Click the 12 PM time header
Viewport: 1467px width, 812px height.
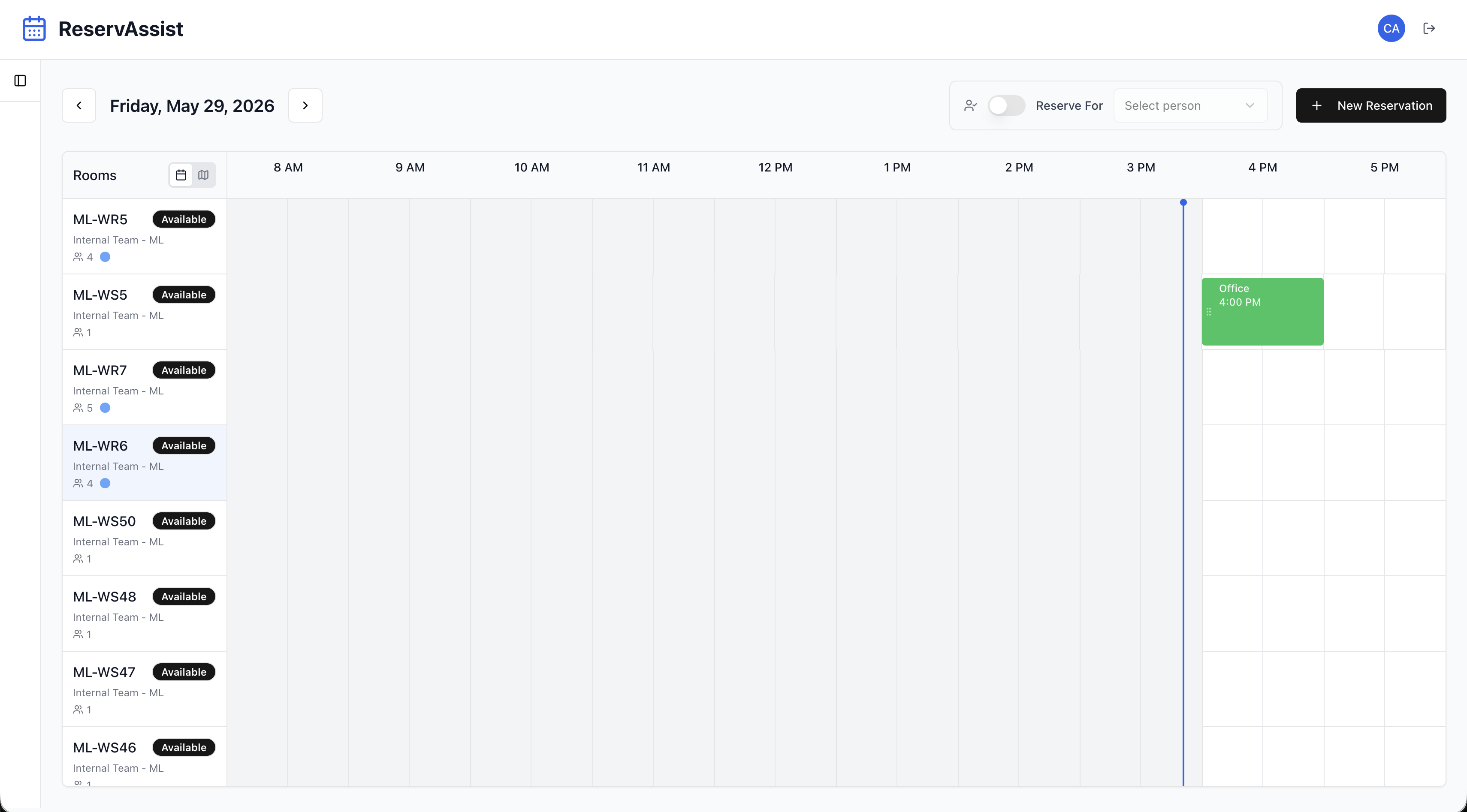tap(775, 167)
